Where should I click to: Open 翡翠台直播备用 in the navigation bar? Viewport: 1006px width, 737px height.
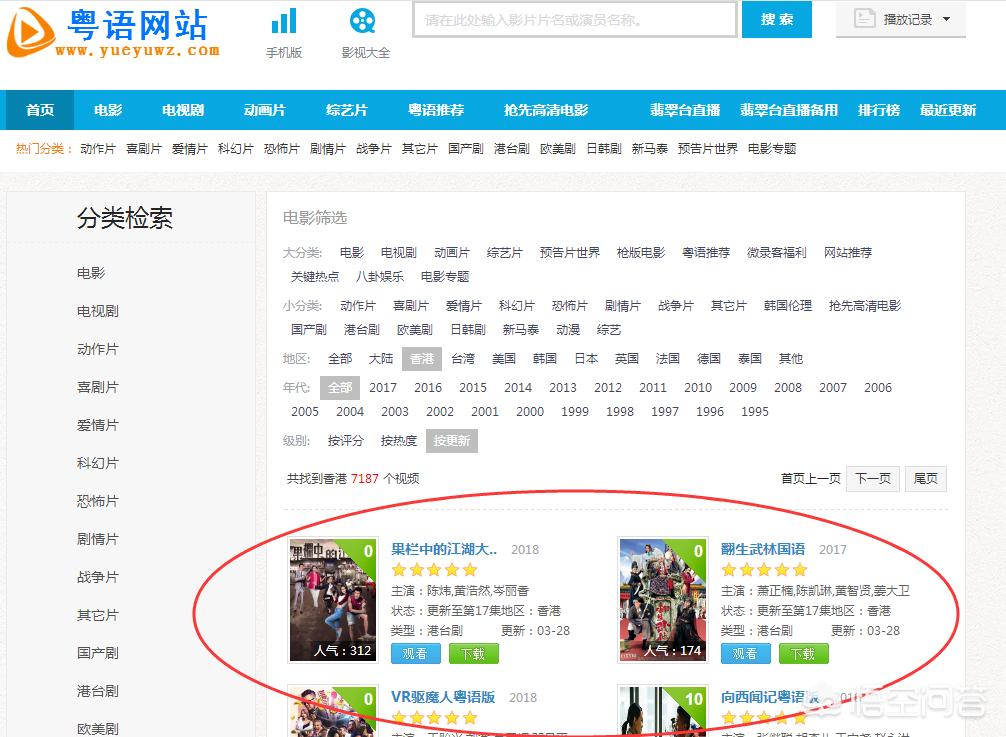(x=789, y=110)
